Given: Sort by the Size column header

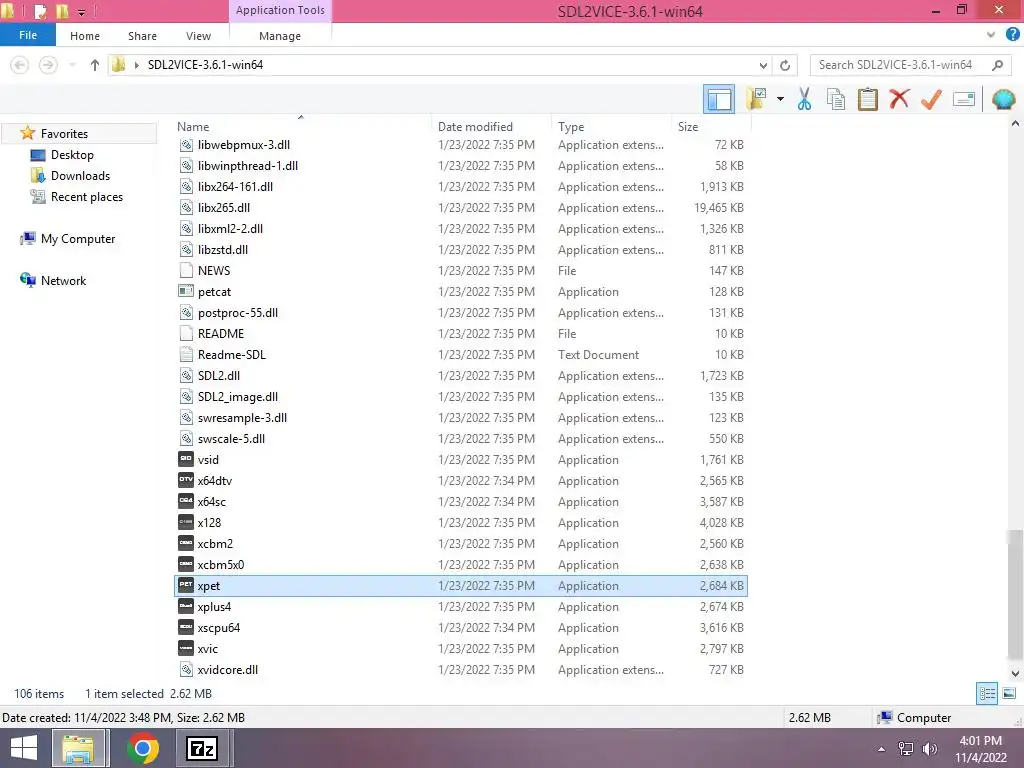Looking at the screenshot, I should click(x=688, y=127).
